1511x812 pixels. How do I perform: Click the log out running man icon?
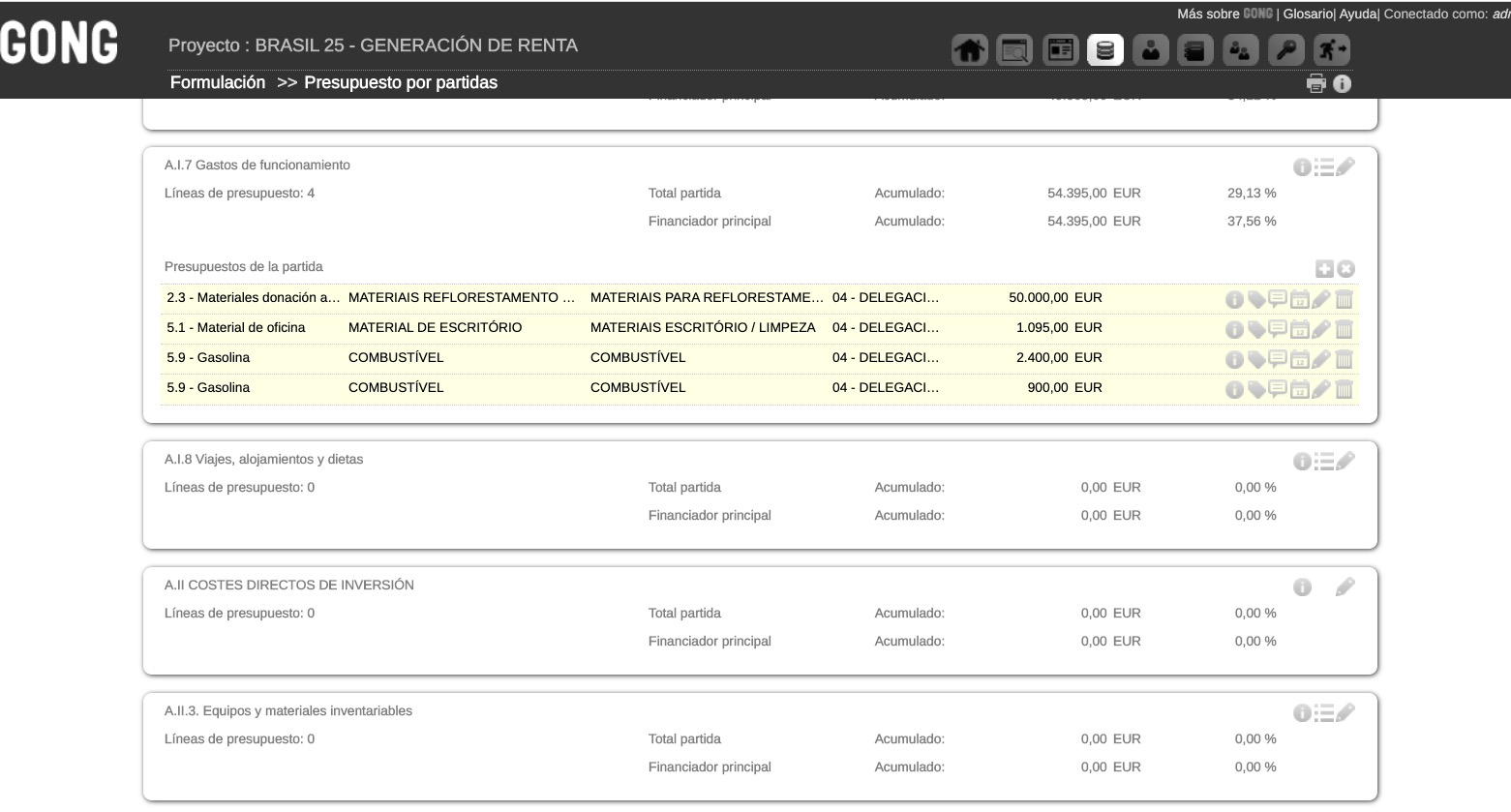(1332, 50)
